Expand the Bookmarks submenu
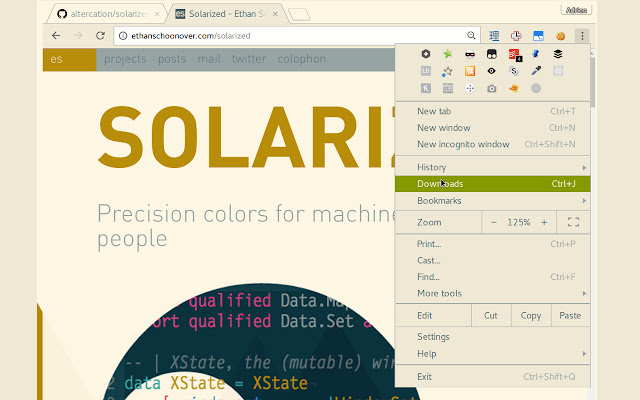The width and height of the screenshot is (640, 400). pos(493,200)
